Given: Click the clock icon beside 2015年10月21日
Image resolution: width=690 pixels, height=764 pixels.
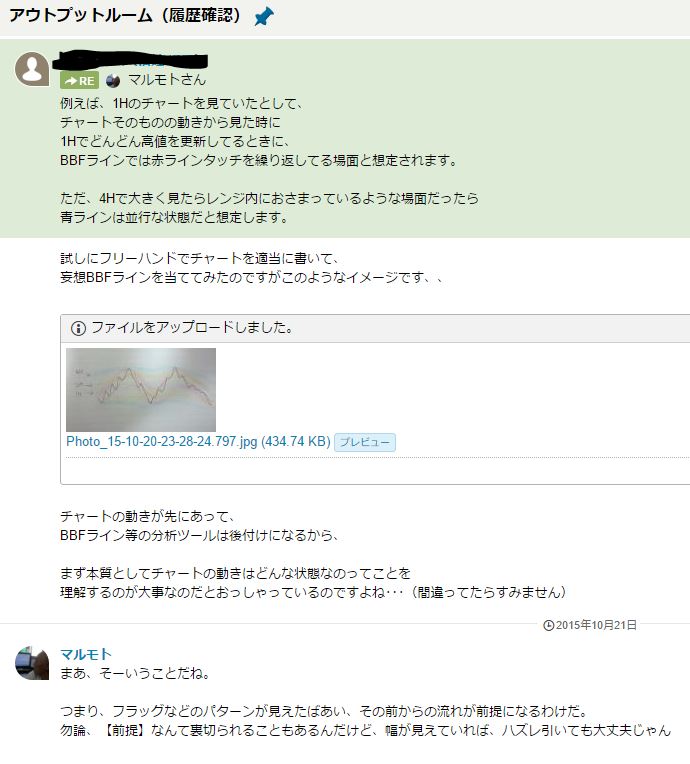Looking at the screenshot, I should pyautogui.click(x=548, y=625).
